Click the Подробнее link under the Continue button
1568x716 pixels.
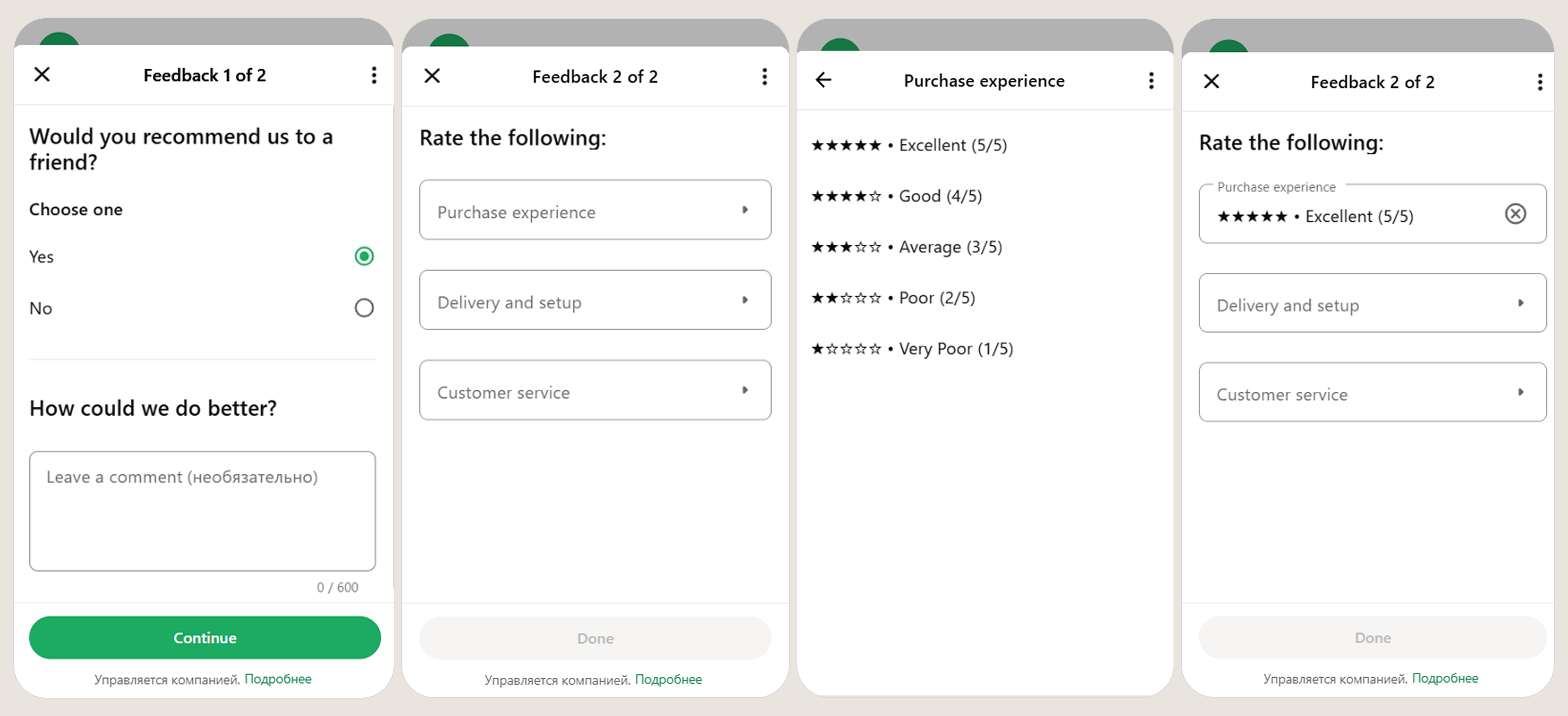click(x=278, y=679)
